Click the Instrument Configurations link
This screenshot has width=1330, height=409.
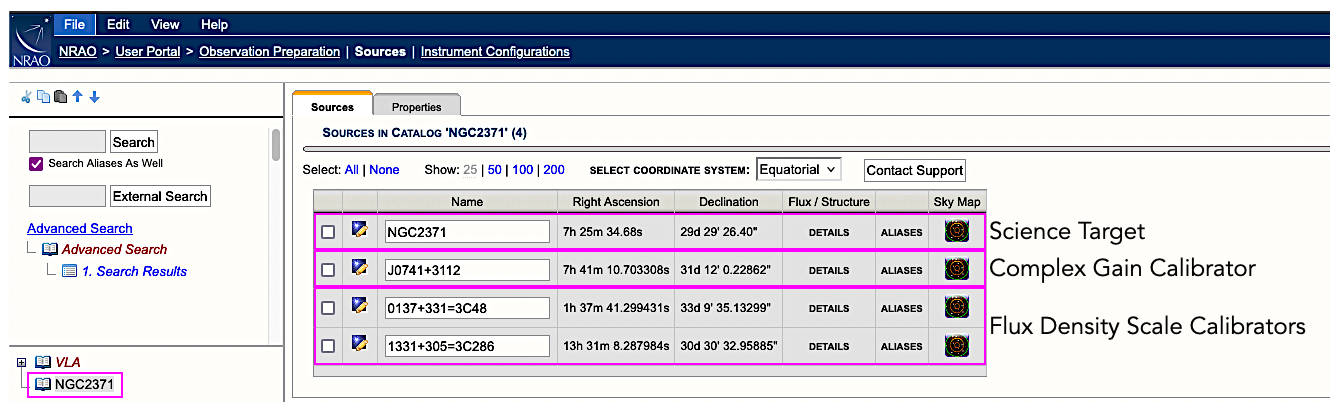tap(495, 51)
